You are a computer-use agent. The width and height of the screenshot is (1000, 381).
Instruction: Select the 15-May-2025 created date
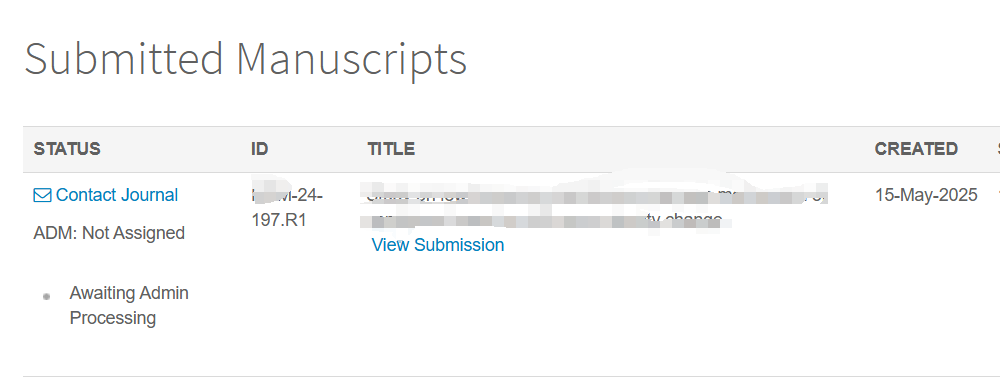tap(926, 195)
